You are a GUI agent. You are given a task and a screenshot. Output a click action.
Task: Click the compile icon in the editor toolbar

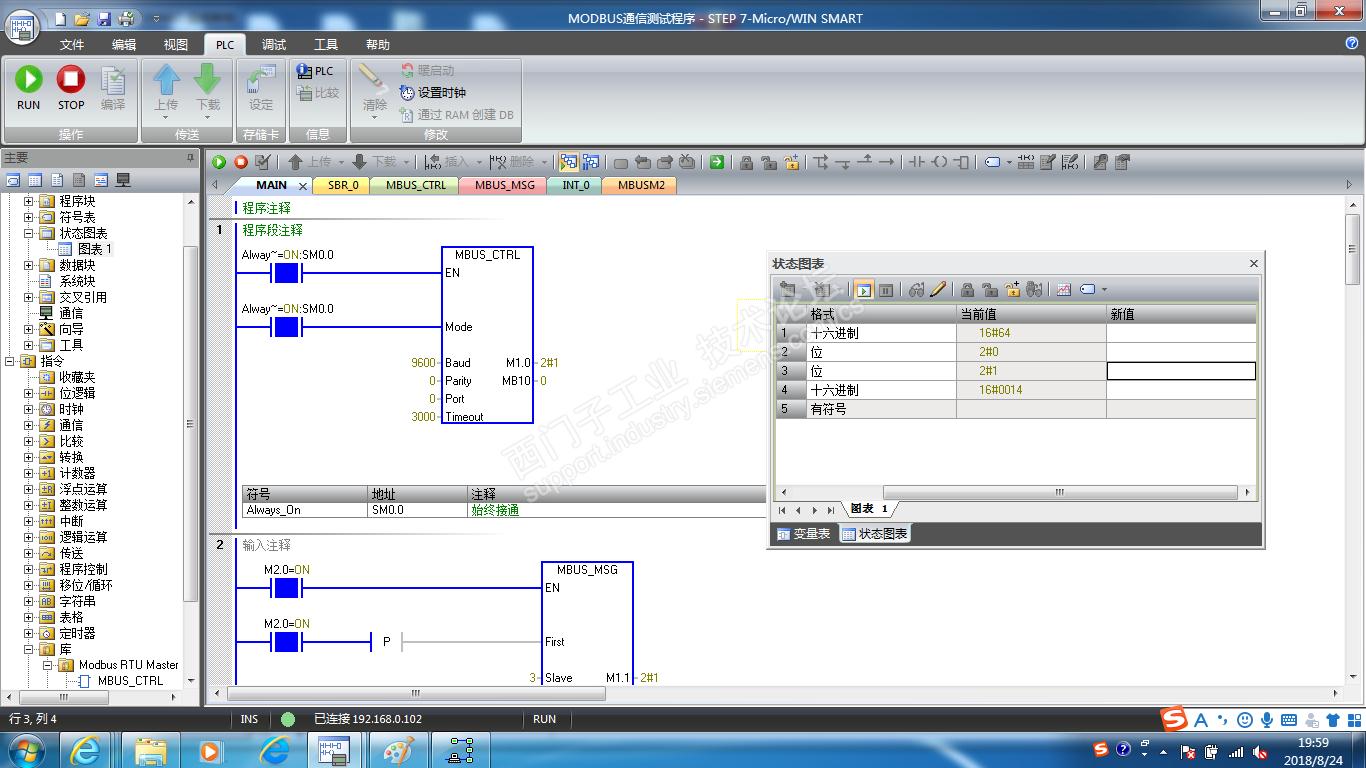[263, 162]
